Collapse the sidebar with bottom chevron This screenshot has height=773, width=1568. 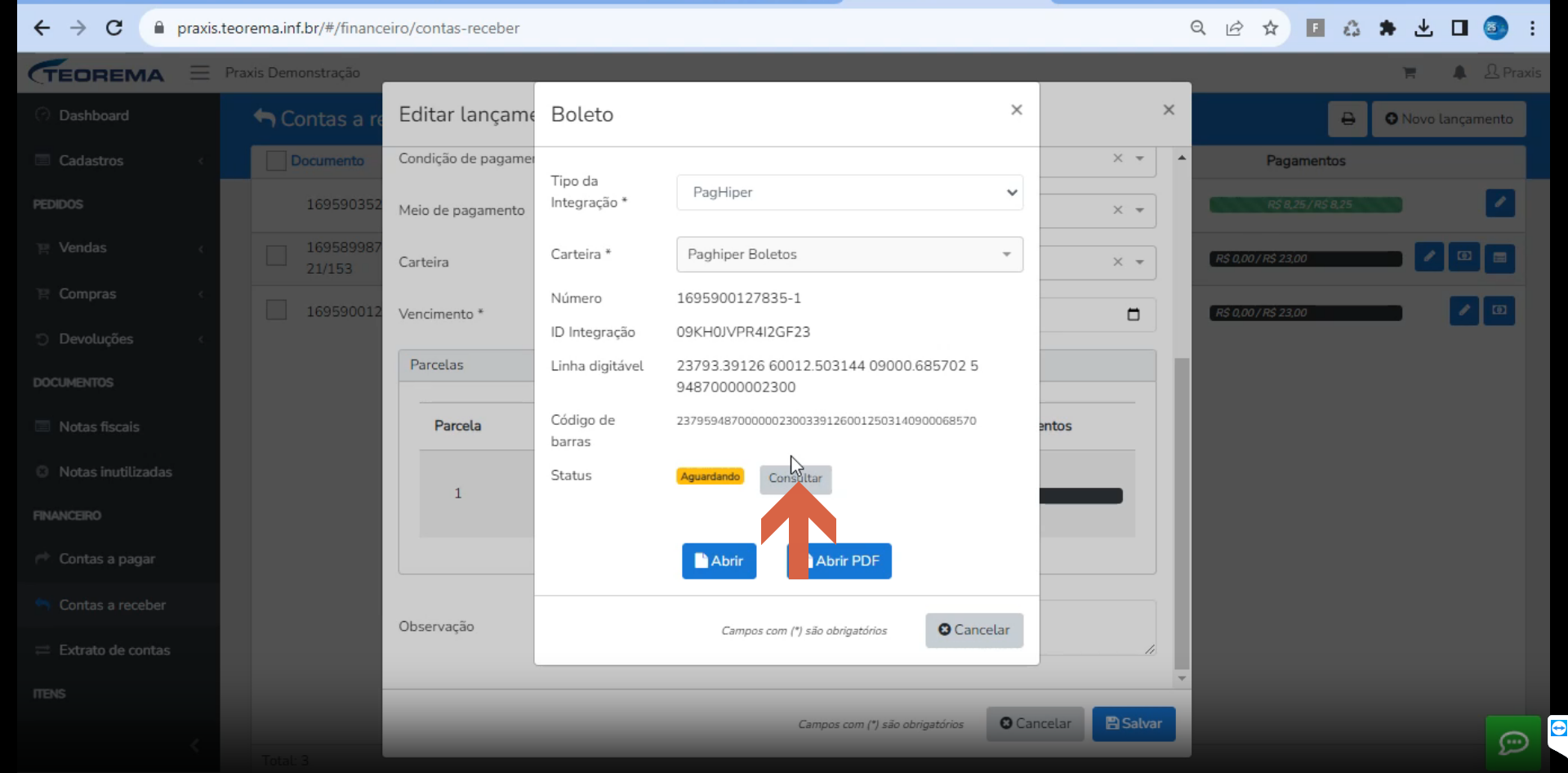coord(194,744)
